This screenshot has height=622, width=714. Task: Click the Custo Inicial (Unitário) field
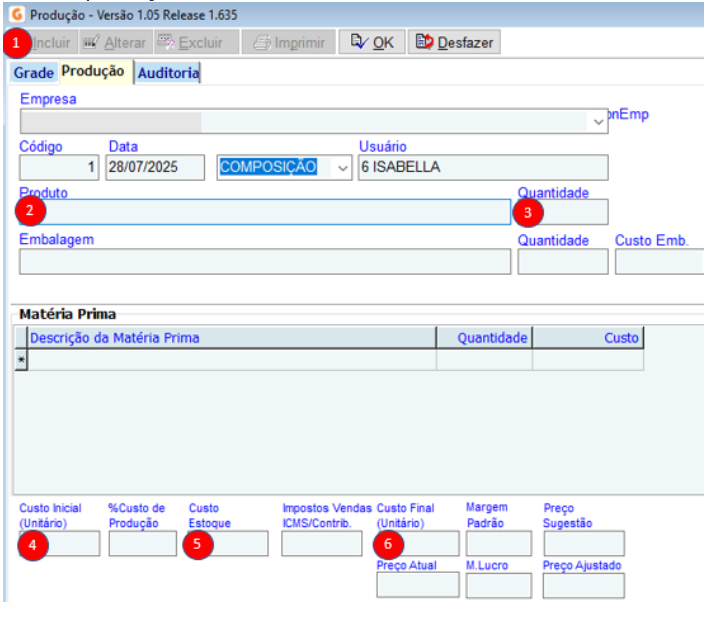pyautogui.click(x=59, y=543)
